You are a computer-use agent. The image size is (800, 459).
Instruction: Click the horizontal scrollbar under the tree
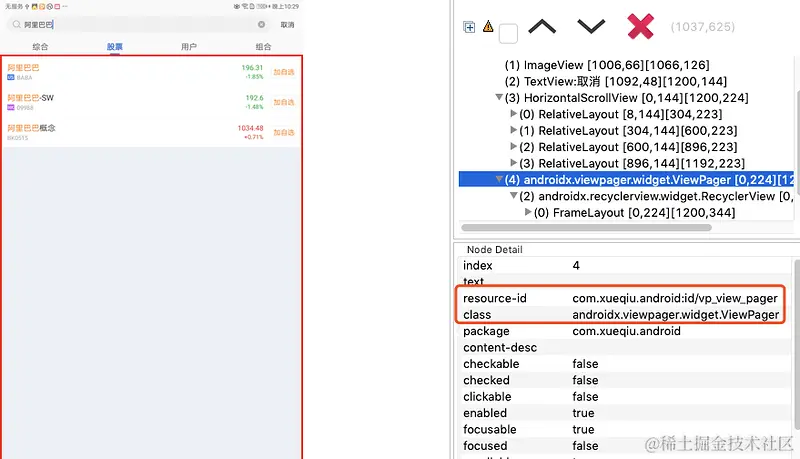pyautogui.click(x=586, y=227)
